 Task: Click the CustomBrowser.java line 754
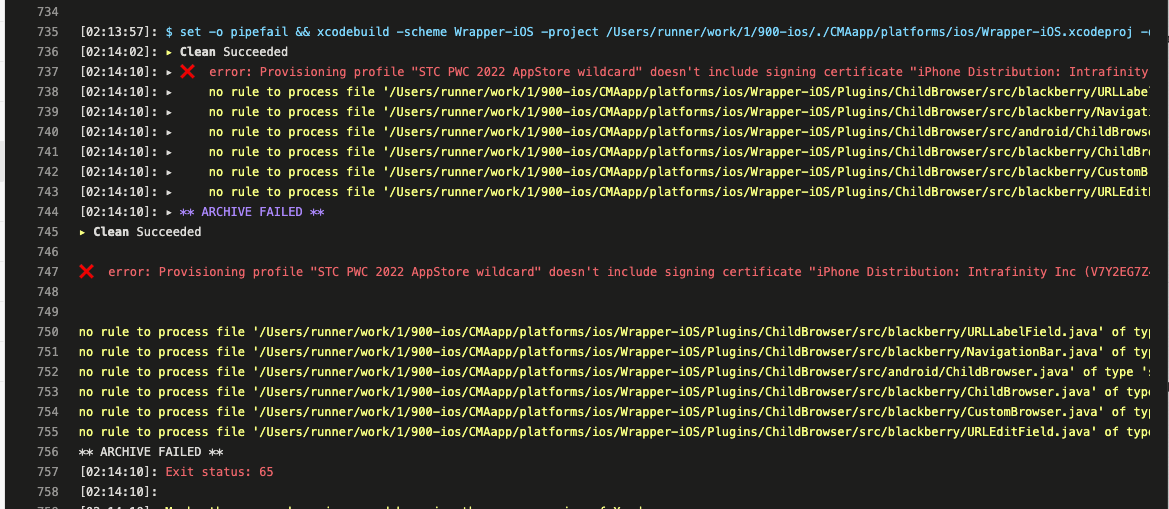(x=614, y=412)
